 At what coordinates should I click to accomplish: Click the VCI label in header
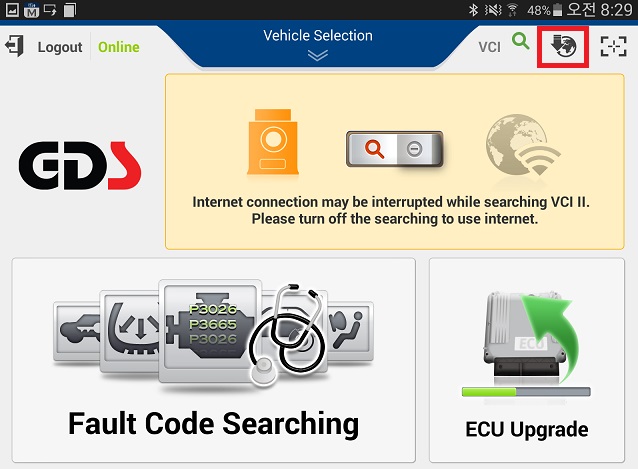pos(489,47)
